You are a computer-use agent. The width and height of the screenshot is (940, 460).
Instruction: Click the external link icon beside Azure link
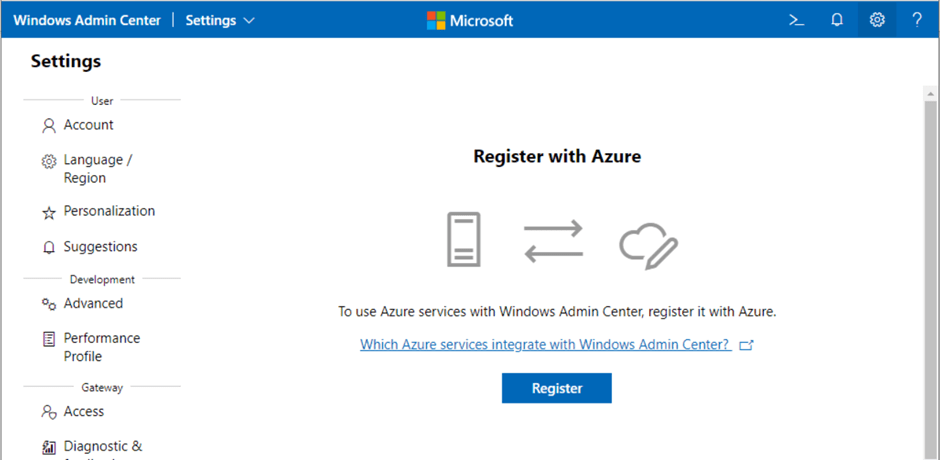745,345
